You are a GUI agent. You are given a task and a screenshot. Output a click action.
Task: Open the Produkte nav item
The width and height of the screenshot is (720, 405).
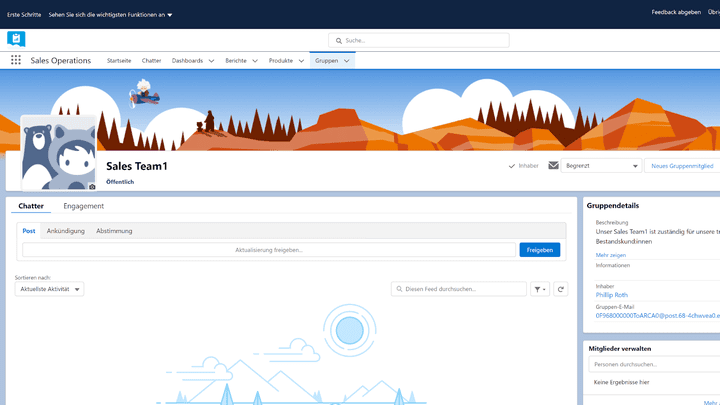point(281,61)
